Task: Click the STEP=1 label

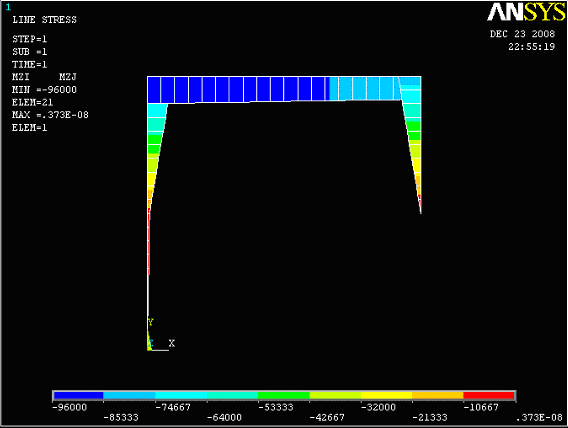Action: click(30, 39)
